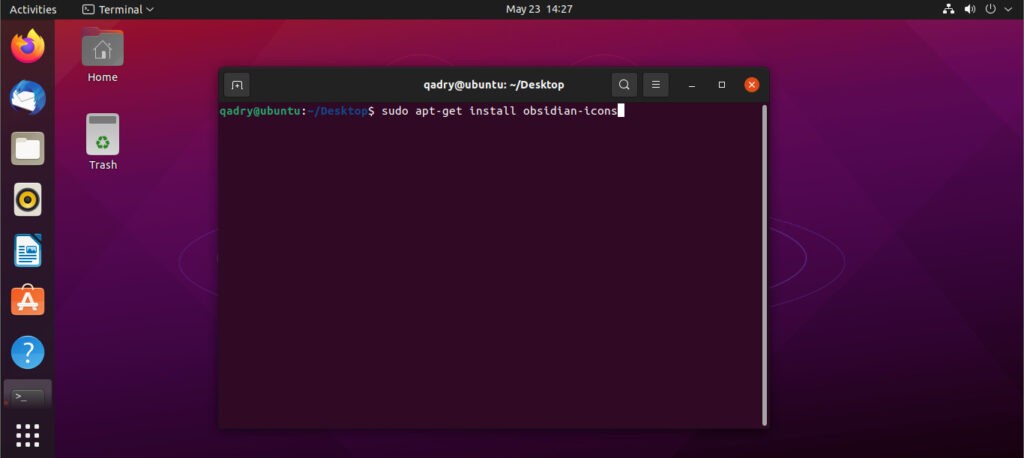Launch Firefox from the dock
The image size is (1024, 458).
[28, 47]
